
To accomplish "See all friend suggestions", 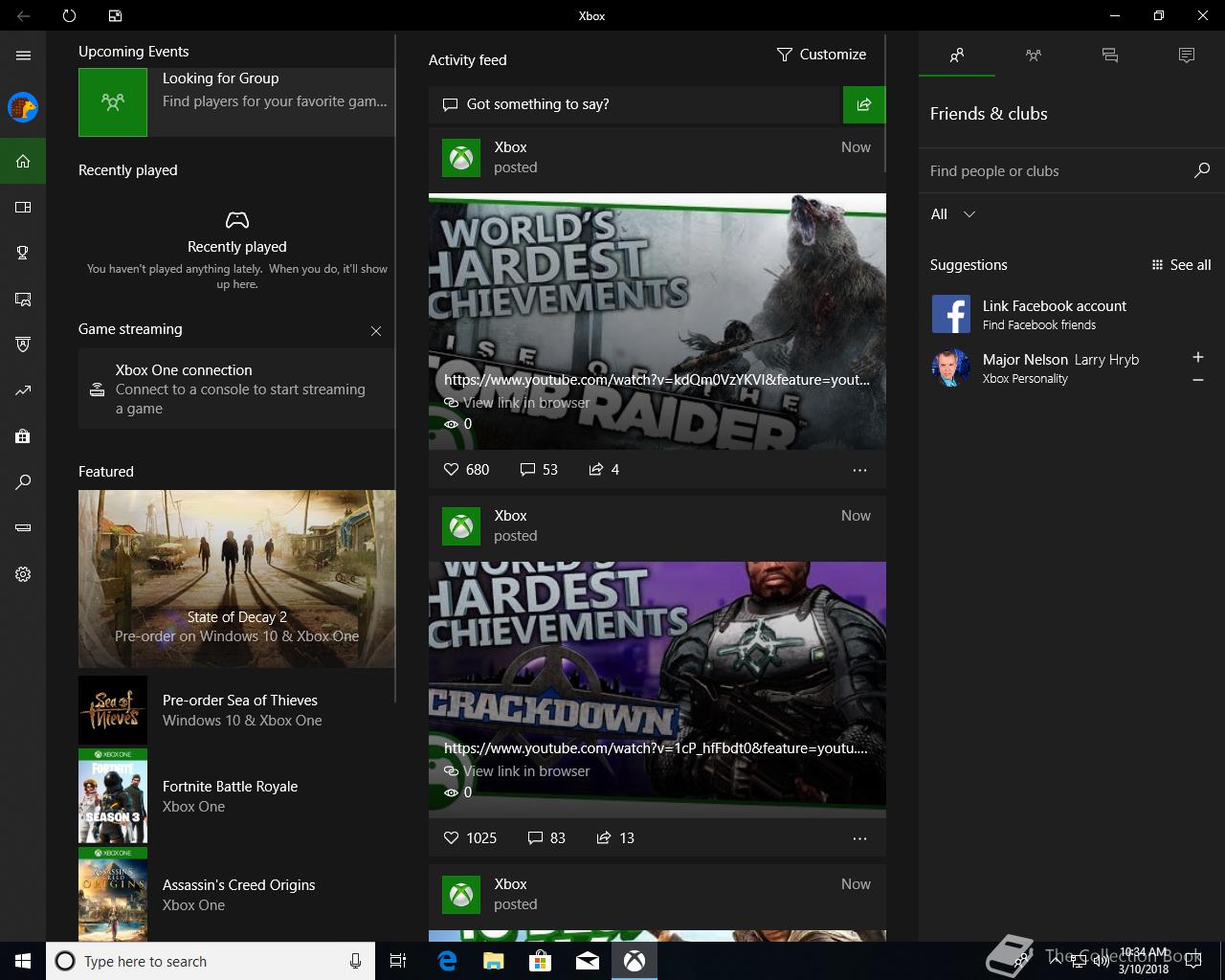I will (x=1181, y=265).
